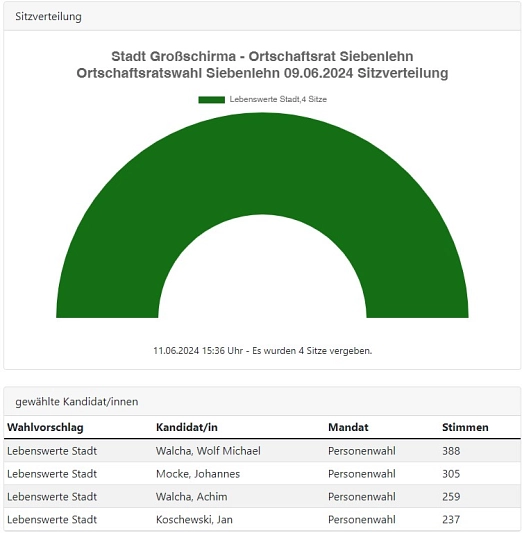Screen dimensions: 522x533
Task: Click the 'Sitzverteilung' panel header
Action: (x=262, y=16)
